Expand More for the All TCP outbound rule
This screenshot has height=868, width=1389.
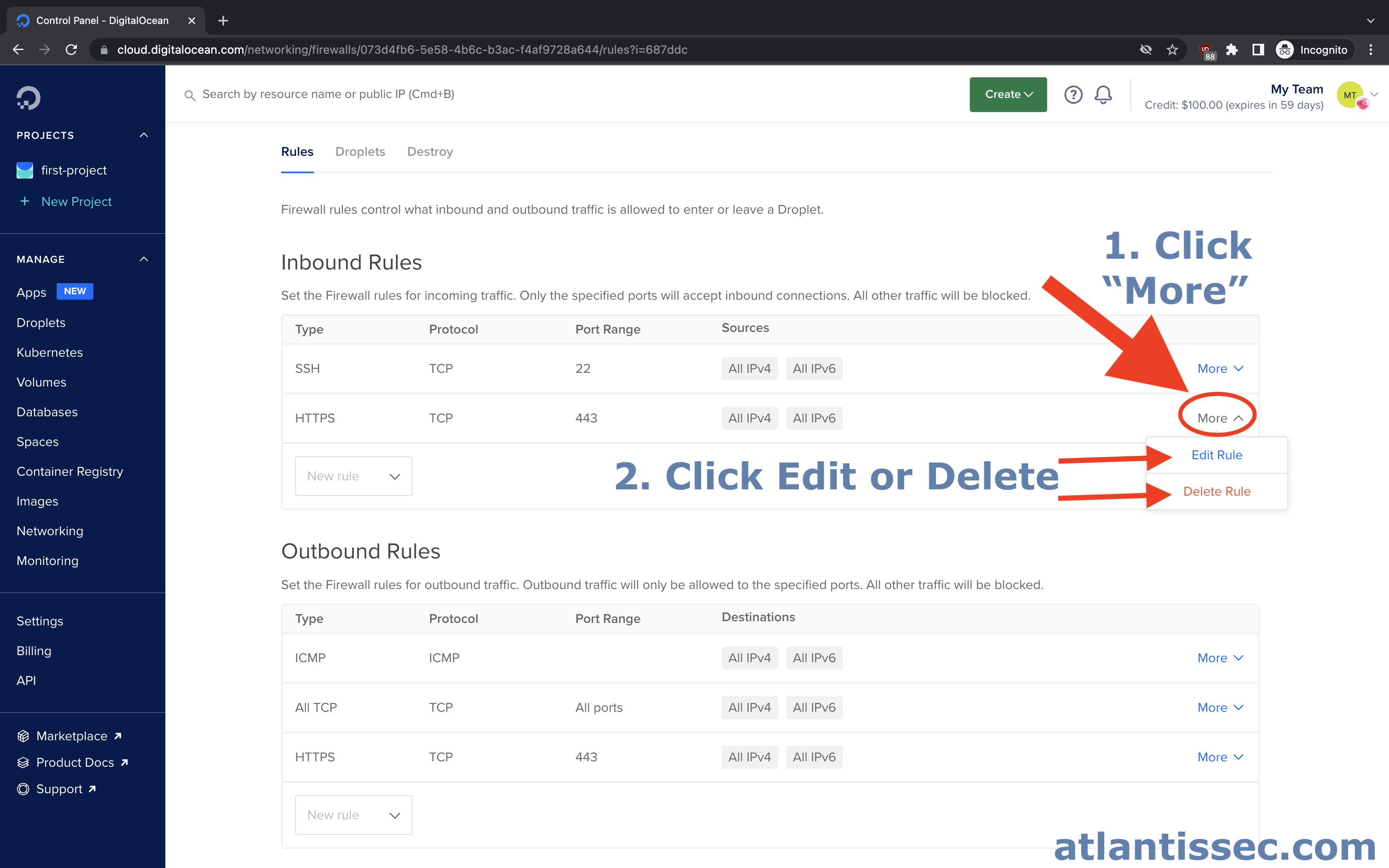1220,707
